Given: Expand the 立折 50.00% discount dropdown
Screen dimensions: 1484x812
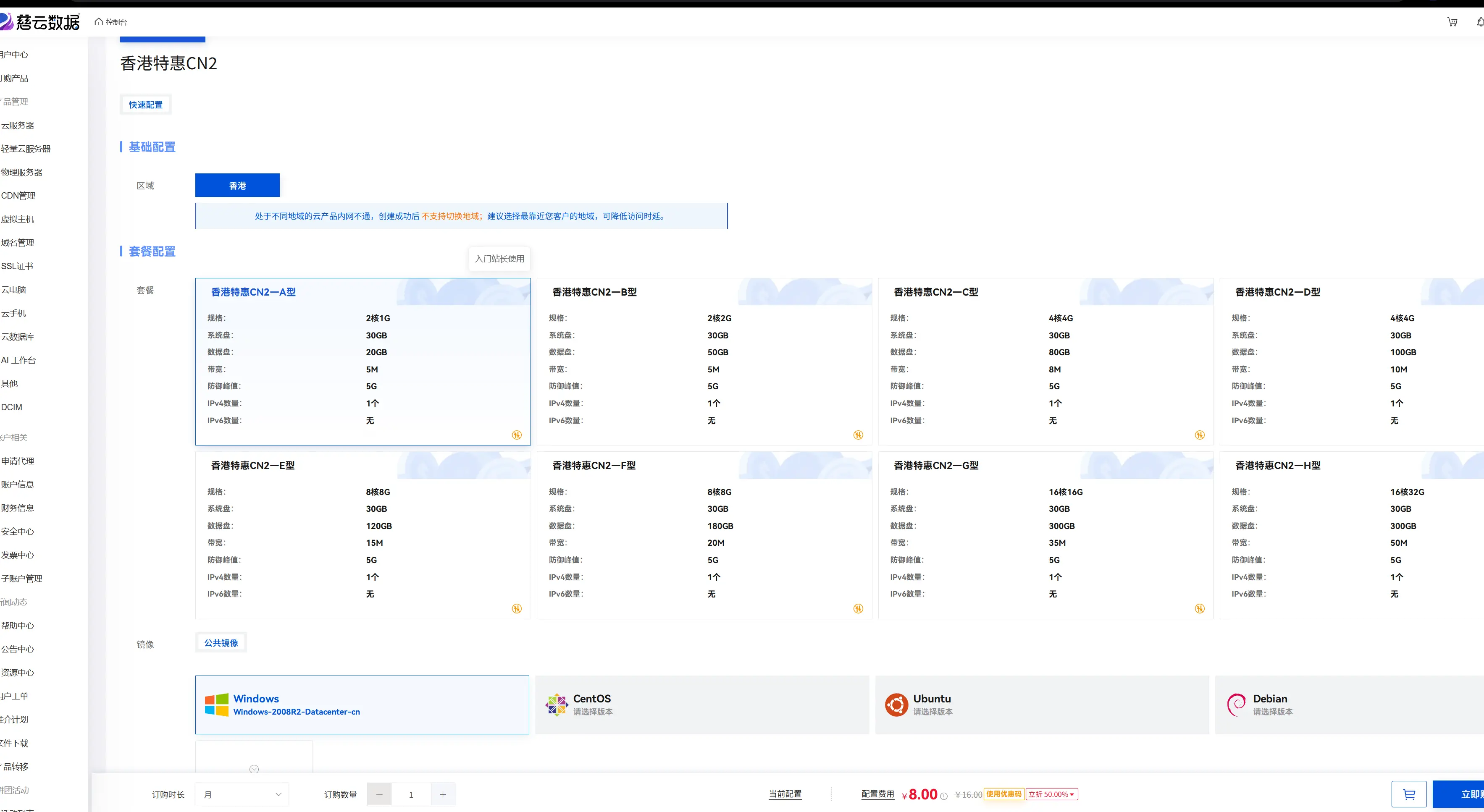Looking at the screenshot, I should pos(1051,794).
